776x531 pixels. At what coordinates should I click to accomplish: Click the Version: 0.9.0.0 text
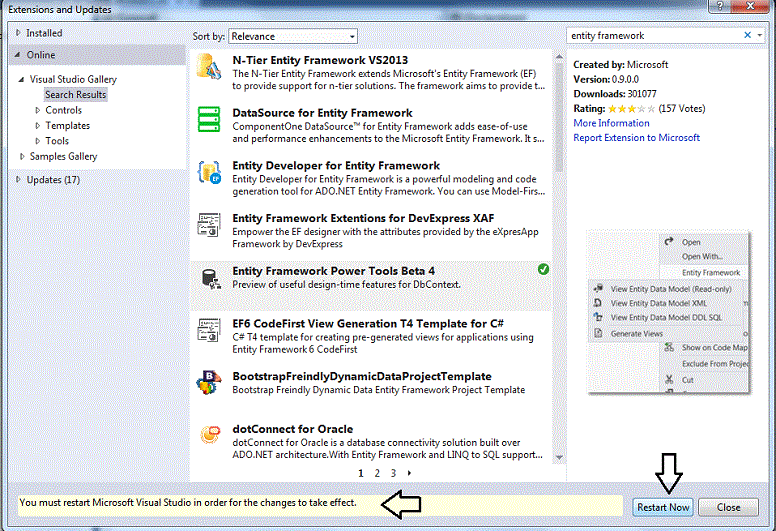point(606,79)
